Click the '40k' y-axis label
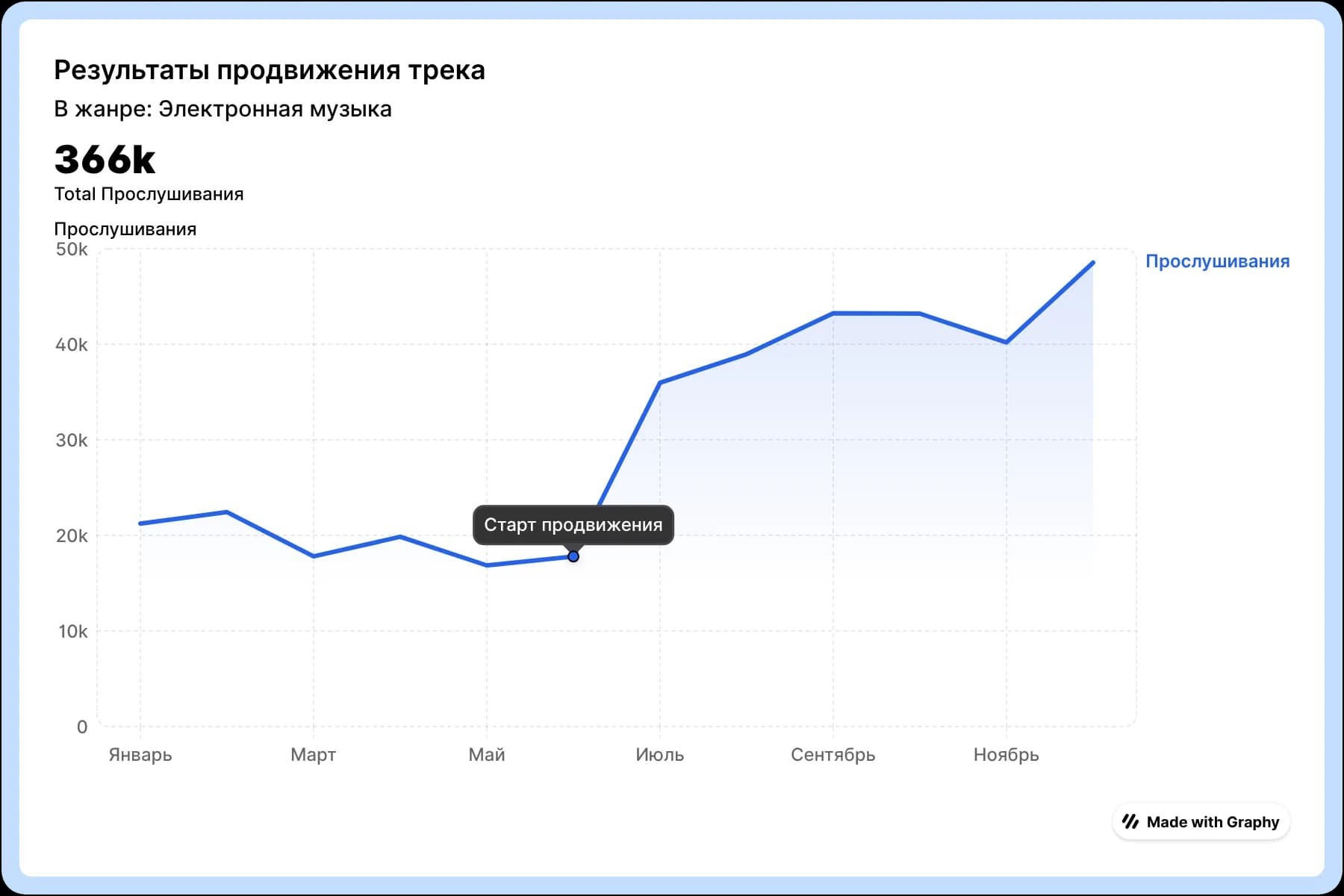 pyautogui.click(x=72, y=345)
